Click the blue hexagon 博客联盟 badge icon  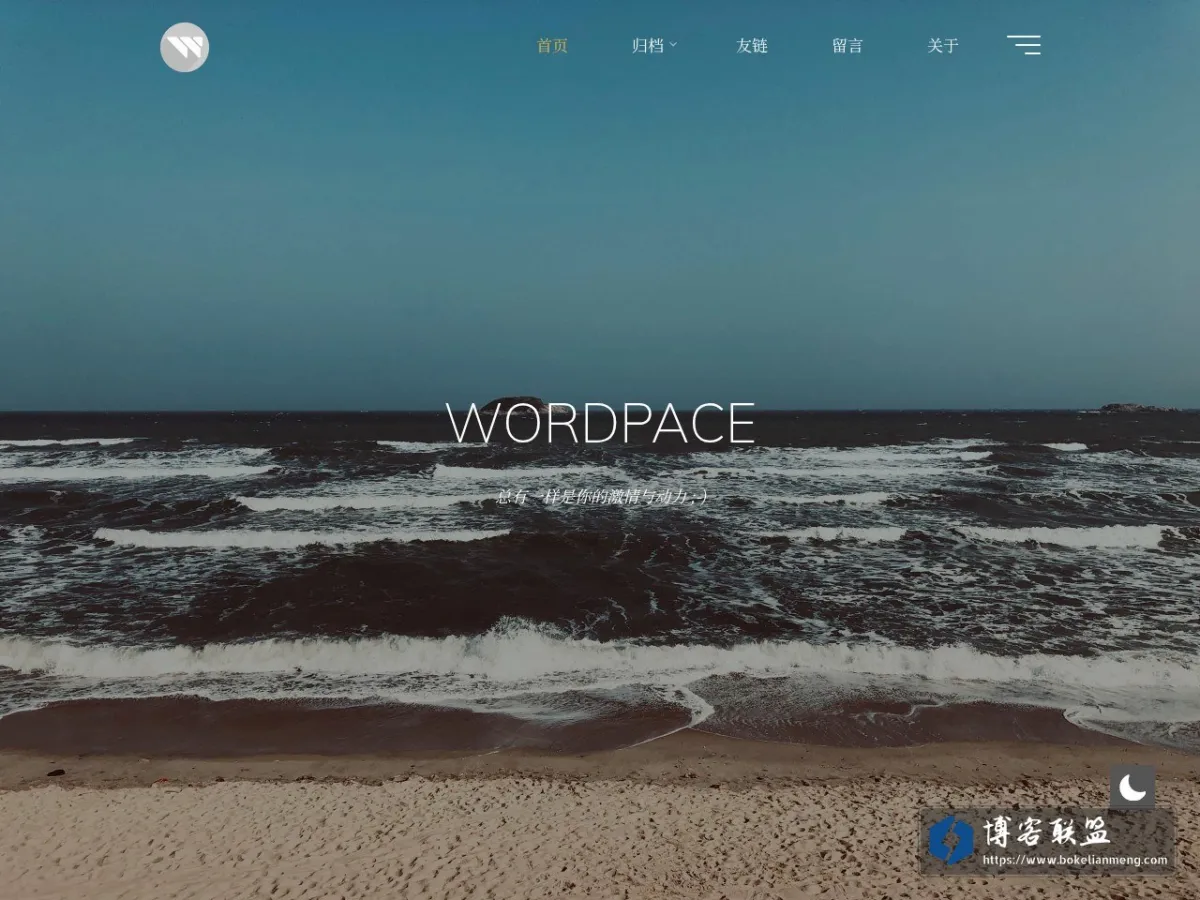(951, 840)
